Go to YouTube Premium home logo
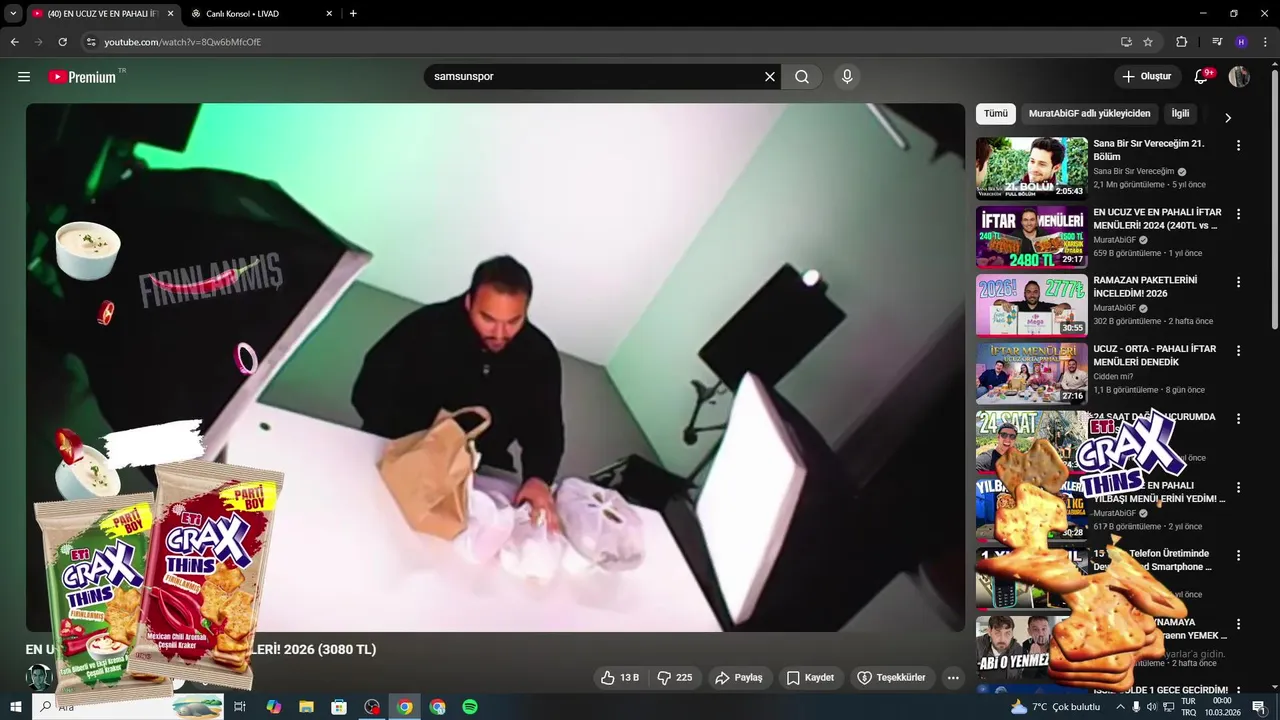Screen dimensions: 1280x720 82,77
